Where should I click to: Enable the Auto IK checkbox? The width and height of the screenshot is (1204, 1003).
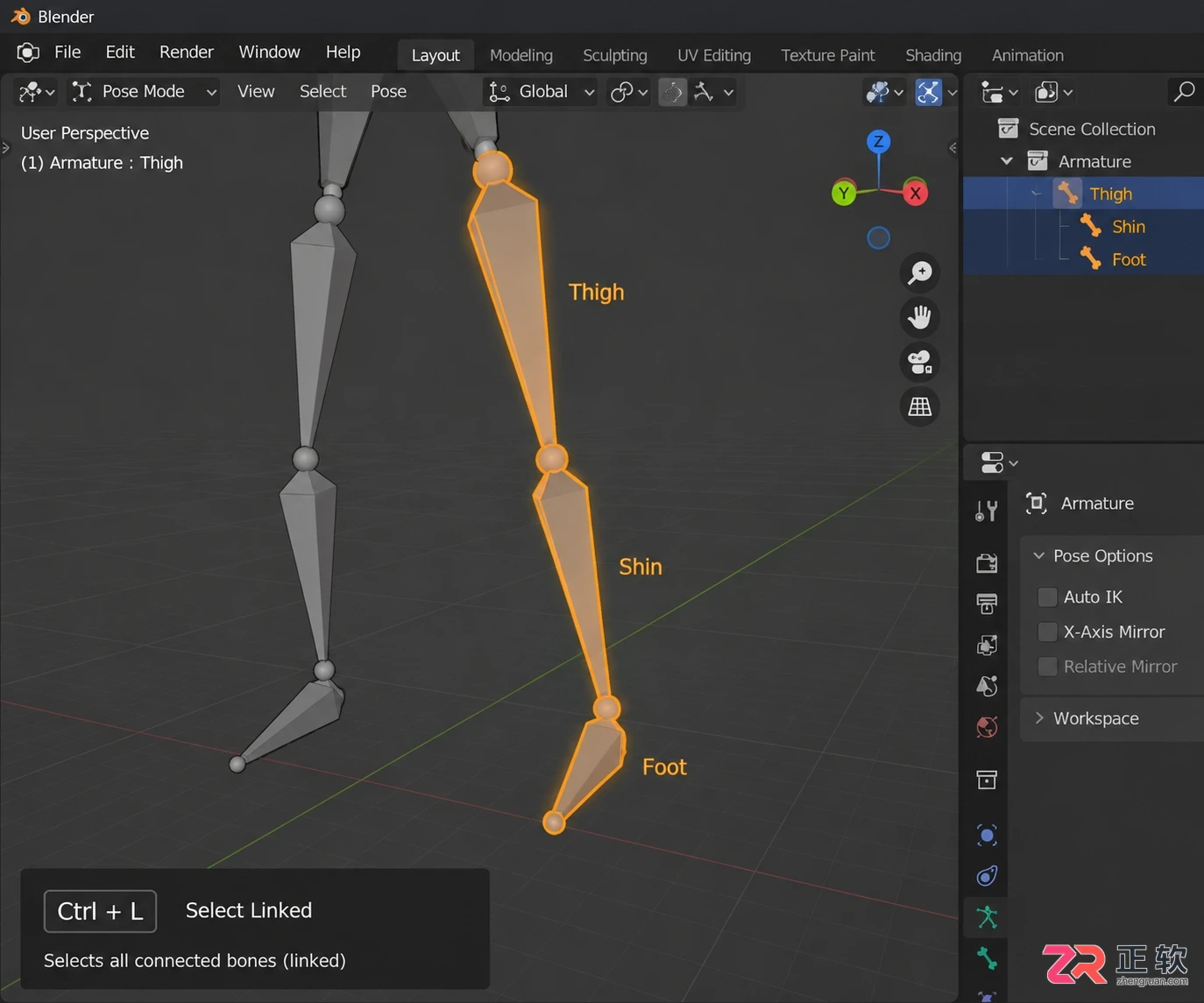tap(1047, 597)
